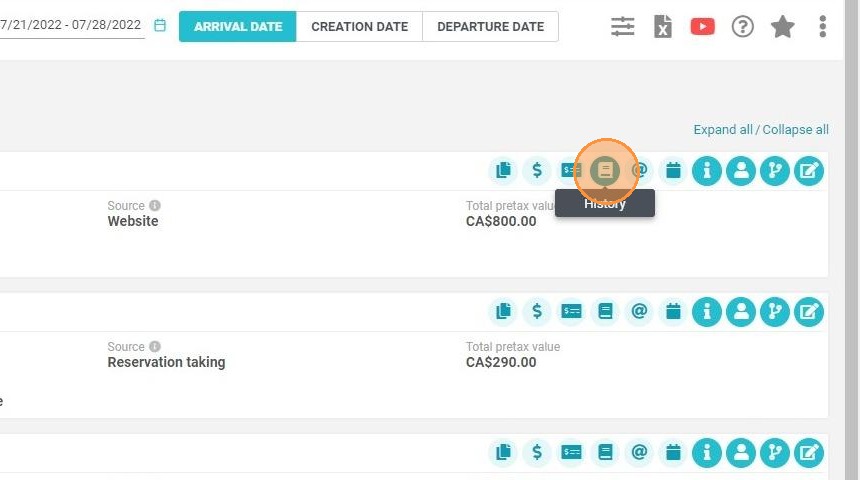Edit the Website reservation
Viewport: 860px width, 480px height.
pos(809,171)
